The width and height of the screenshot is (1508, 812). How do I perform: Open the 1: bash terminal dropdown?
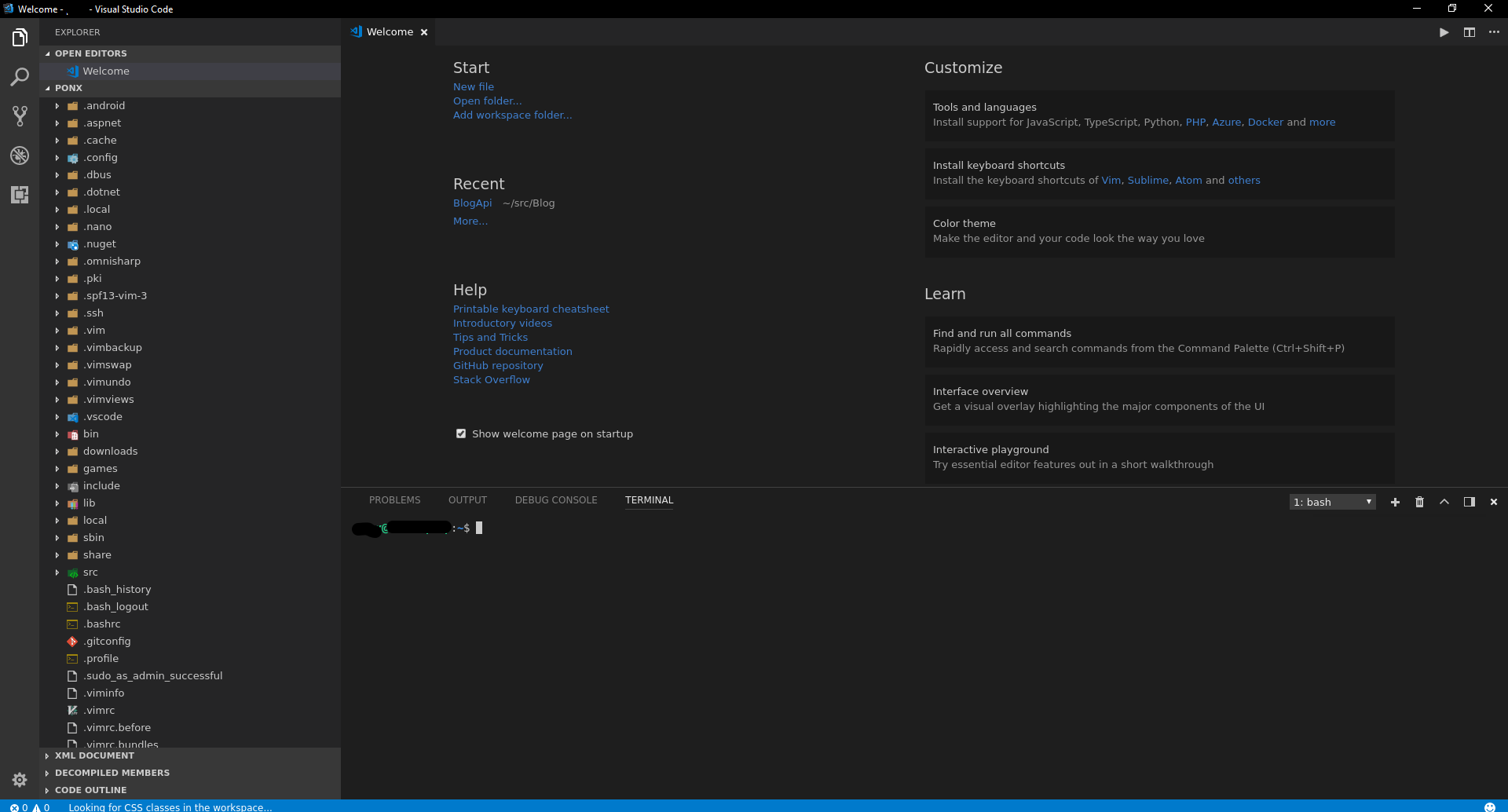click(1332, 502)
